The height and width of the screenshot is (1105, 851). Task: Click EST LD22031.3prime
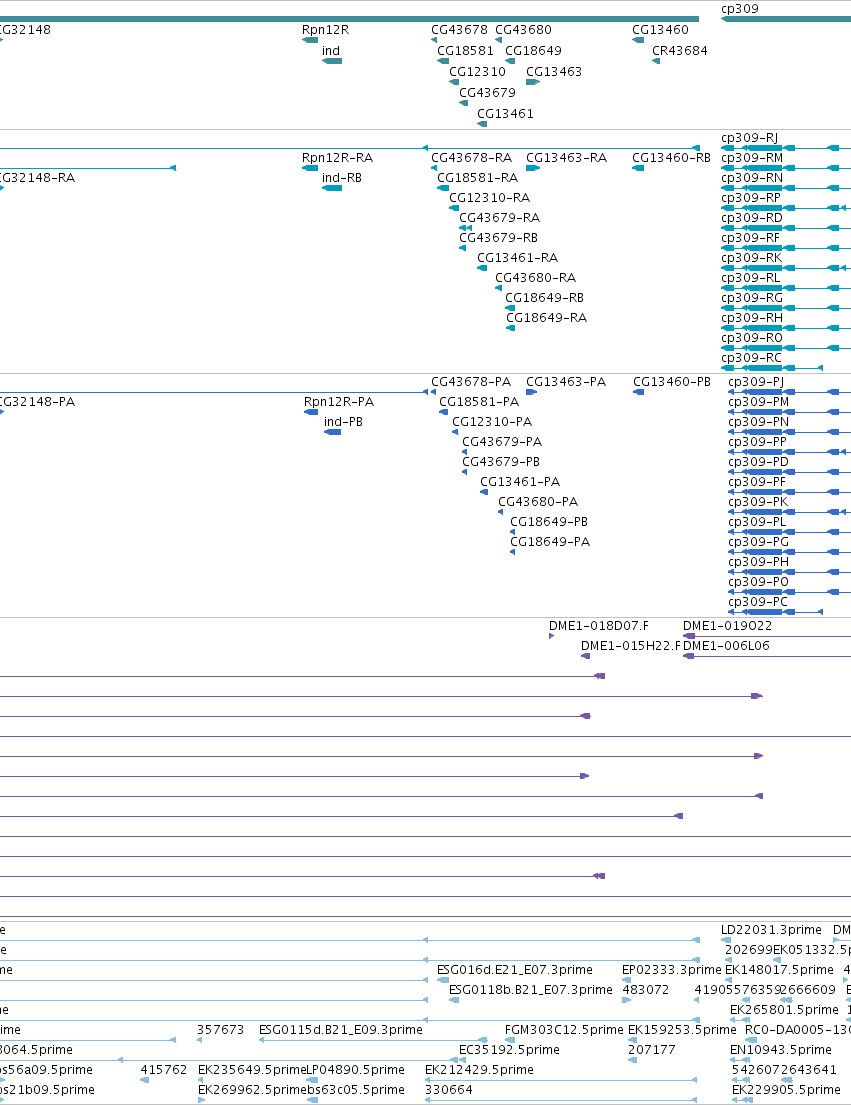click(x=771, y=930)
